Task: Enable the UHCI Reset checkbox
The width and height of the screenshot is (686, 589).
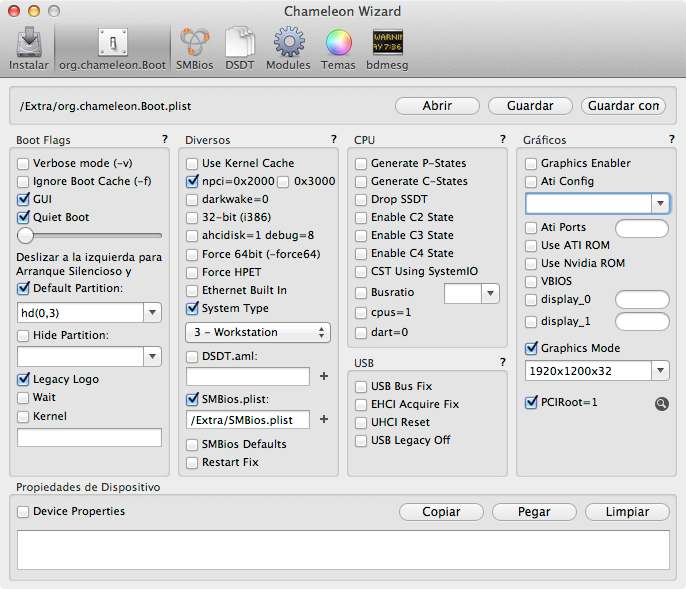Action: click(x=361, y=423)
